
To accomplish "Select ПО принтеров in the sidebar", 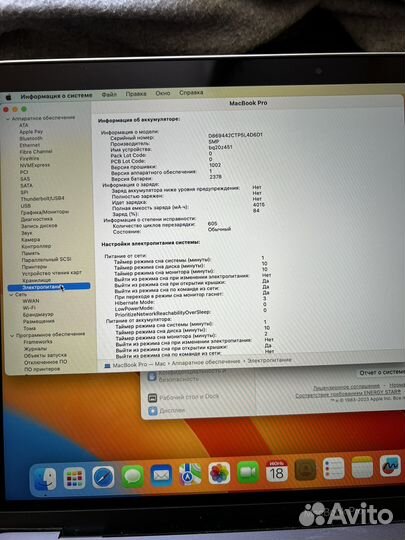I will (42, 369).
